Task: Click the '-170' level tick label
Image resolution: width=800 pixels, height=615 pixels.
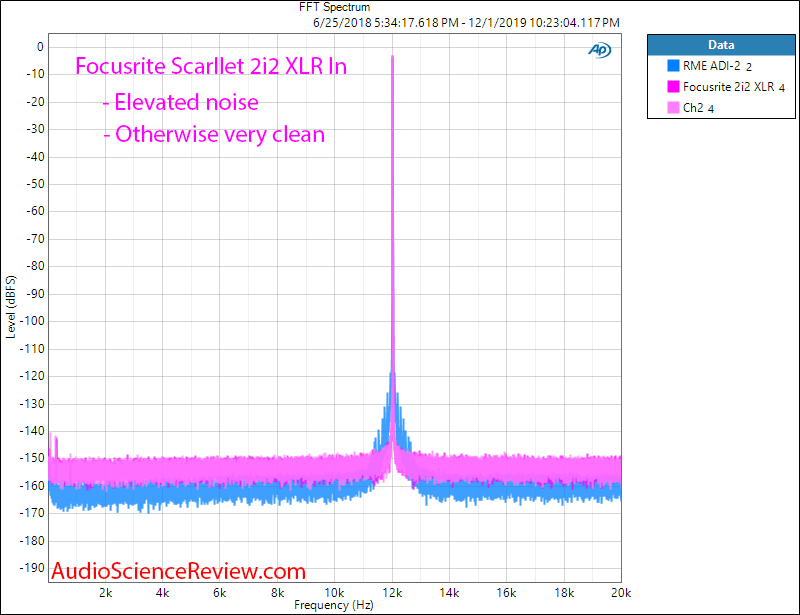Action: (33, 513)
